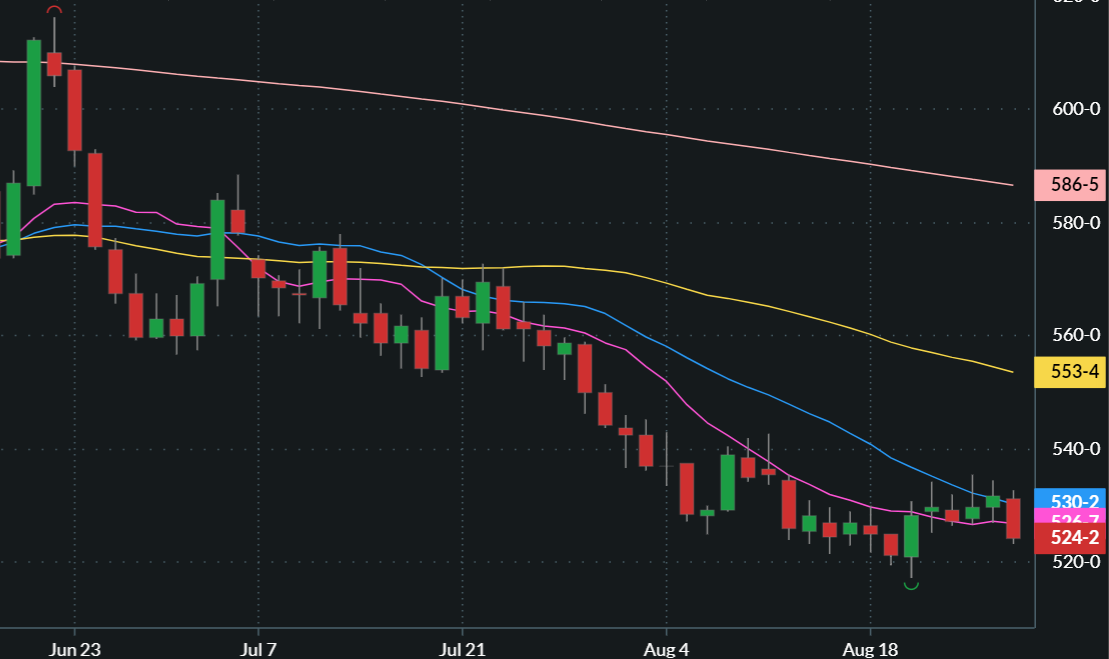Click the Aug 4 date label
This screenshot has width=1109, height=659.
[666, 650]
